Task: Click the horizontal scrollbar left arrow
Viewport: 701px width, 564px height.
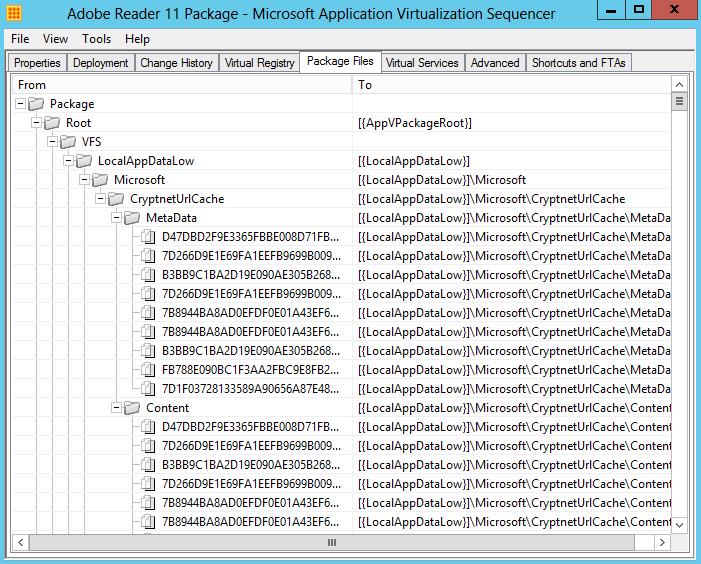Action: 21,543
